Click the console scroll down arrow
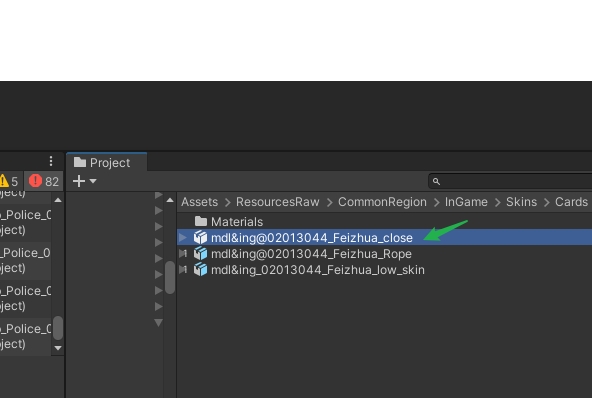 click(58, 348)
